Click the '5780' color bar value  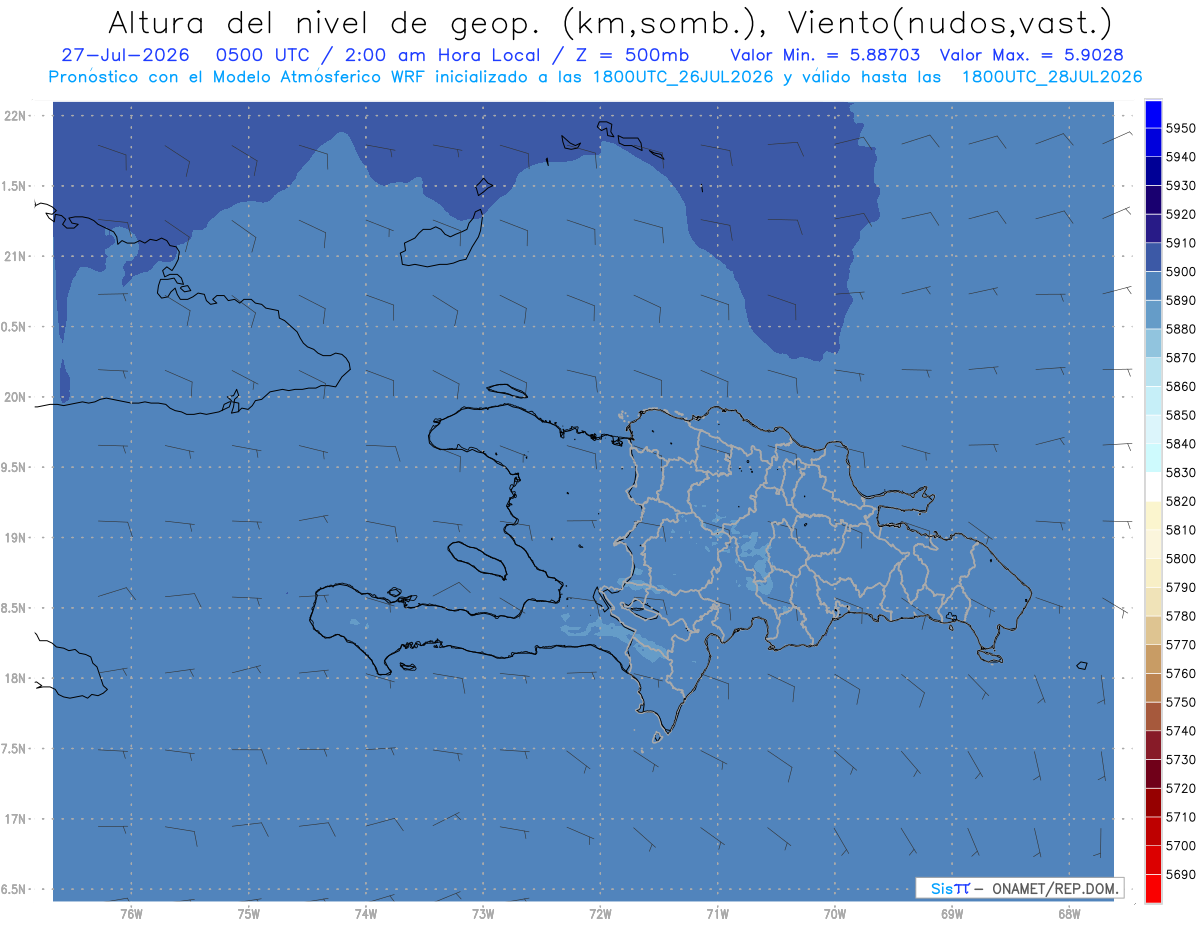pyautogui.click(x=1181, y=616)
